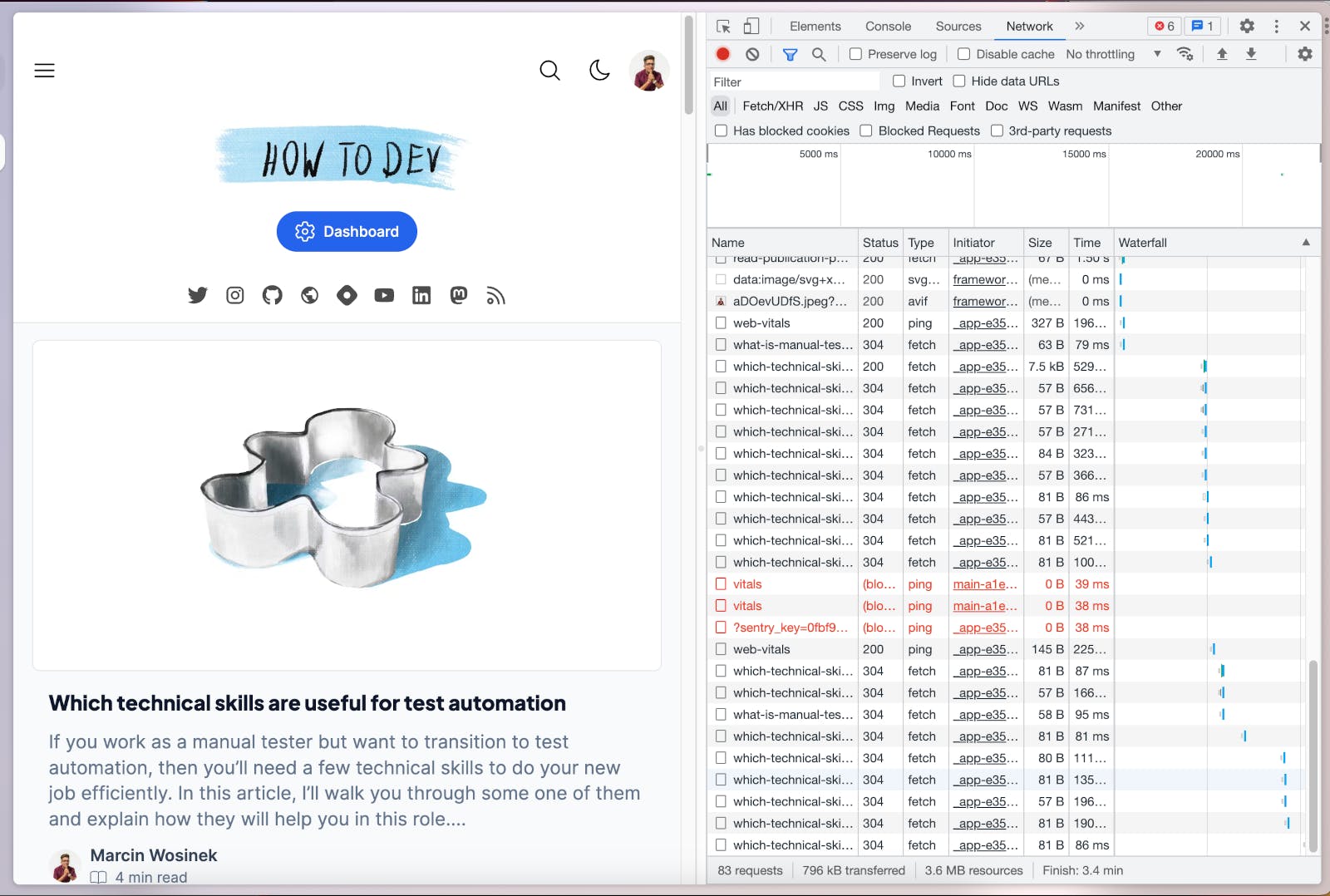Tick the Hide data URLs checkbox

click(958, 81)
